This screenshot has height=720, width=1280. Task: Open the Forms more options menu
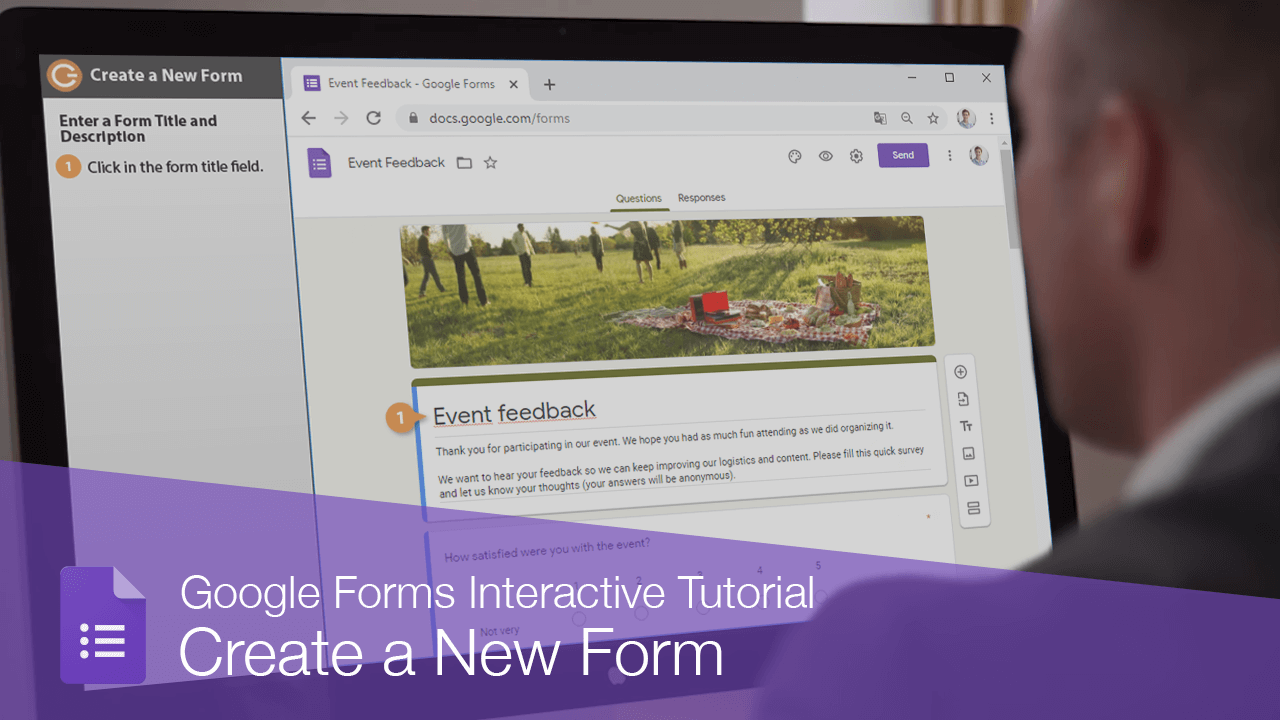(x=950, y=155)
